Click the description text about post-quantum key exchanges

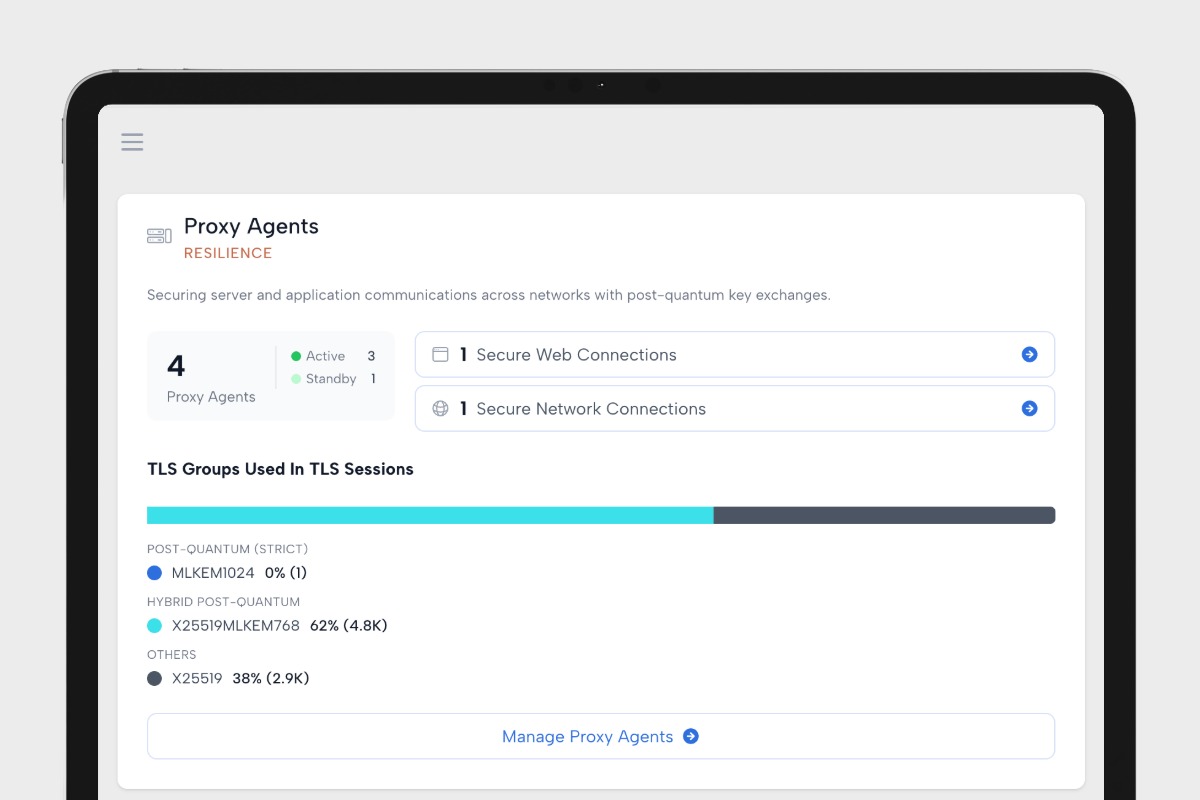(489, 296)
